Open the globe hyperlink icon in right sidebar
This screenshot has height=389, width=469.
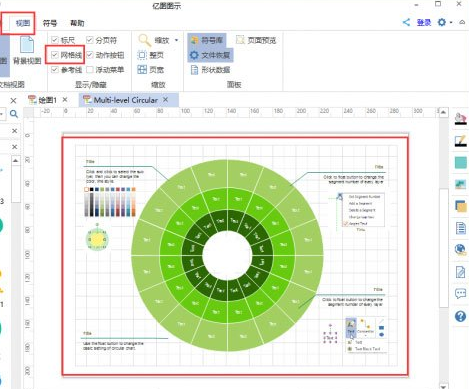(x=460, y=250)
